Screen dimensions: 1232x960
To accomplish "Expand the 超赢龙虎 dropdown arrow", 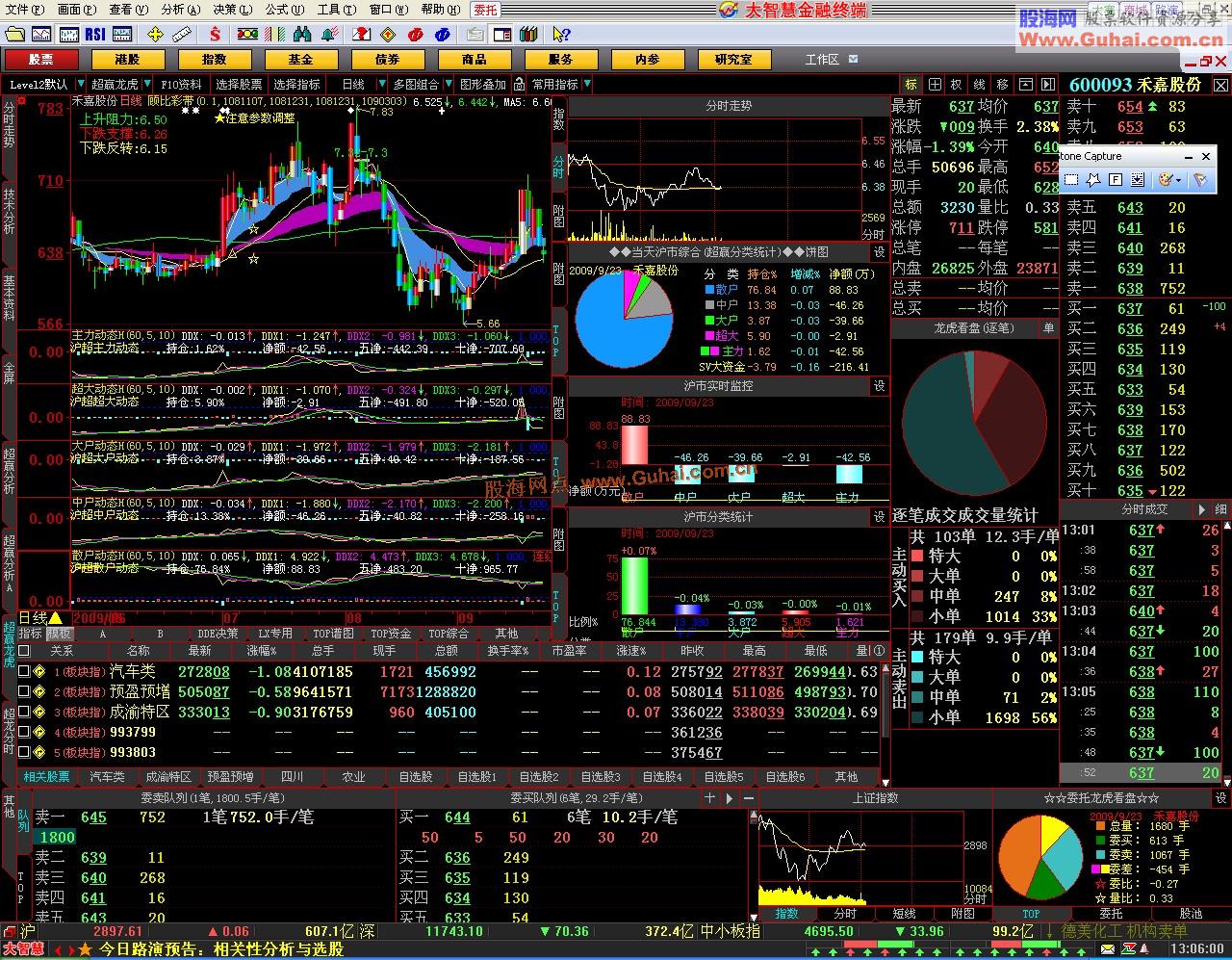I will click(x=145, y=85).
